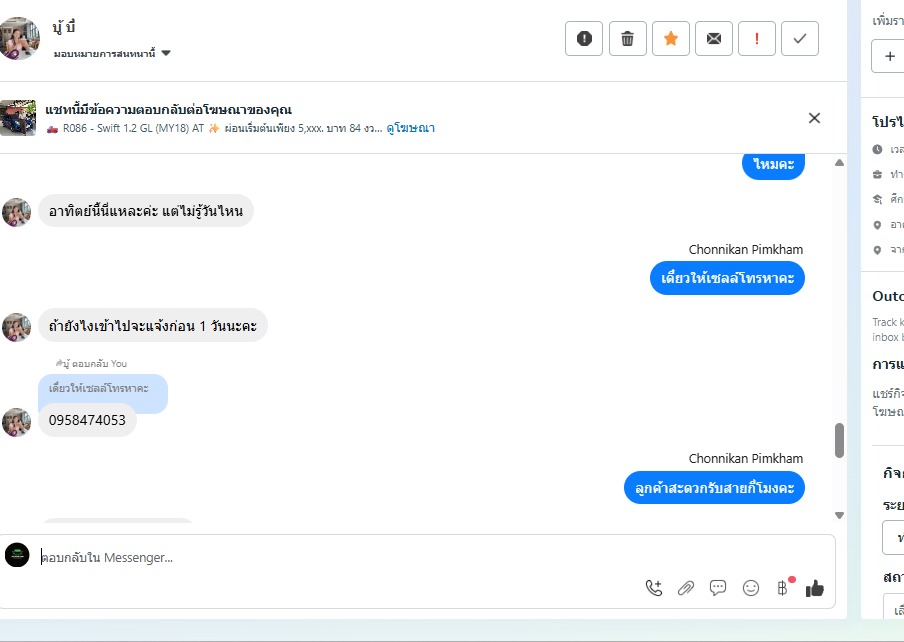Open the ดูโฆษณา ad link

point(410,128)
